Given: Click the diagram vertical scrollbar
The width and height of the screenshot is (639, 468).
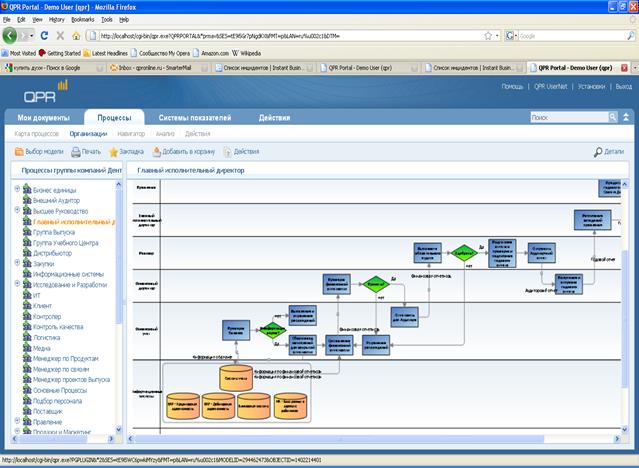Looking at the screenshot, I should (x=625, y=318).
